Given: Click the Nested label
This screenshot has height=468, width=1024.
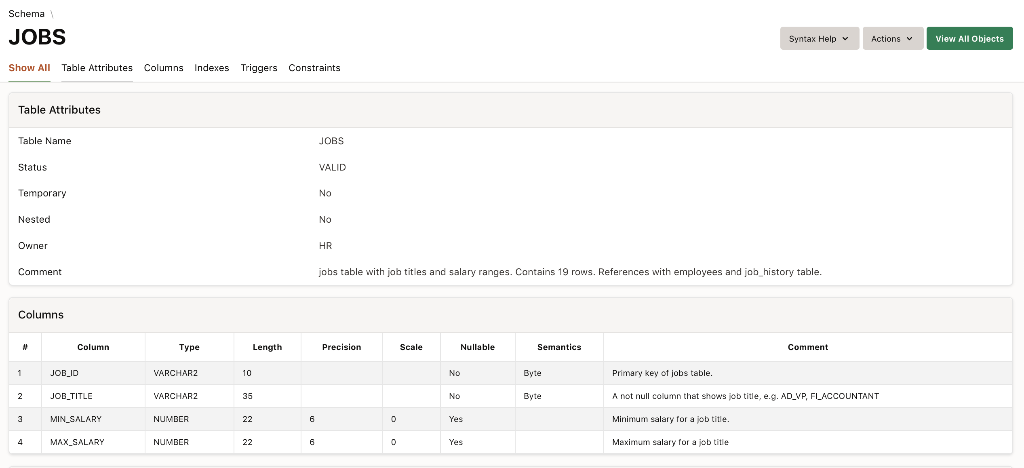Looking at the screenshot, I should coord(34,219).
